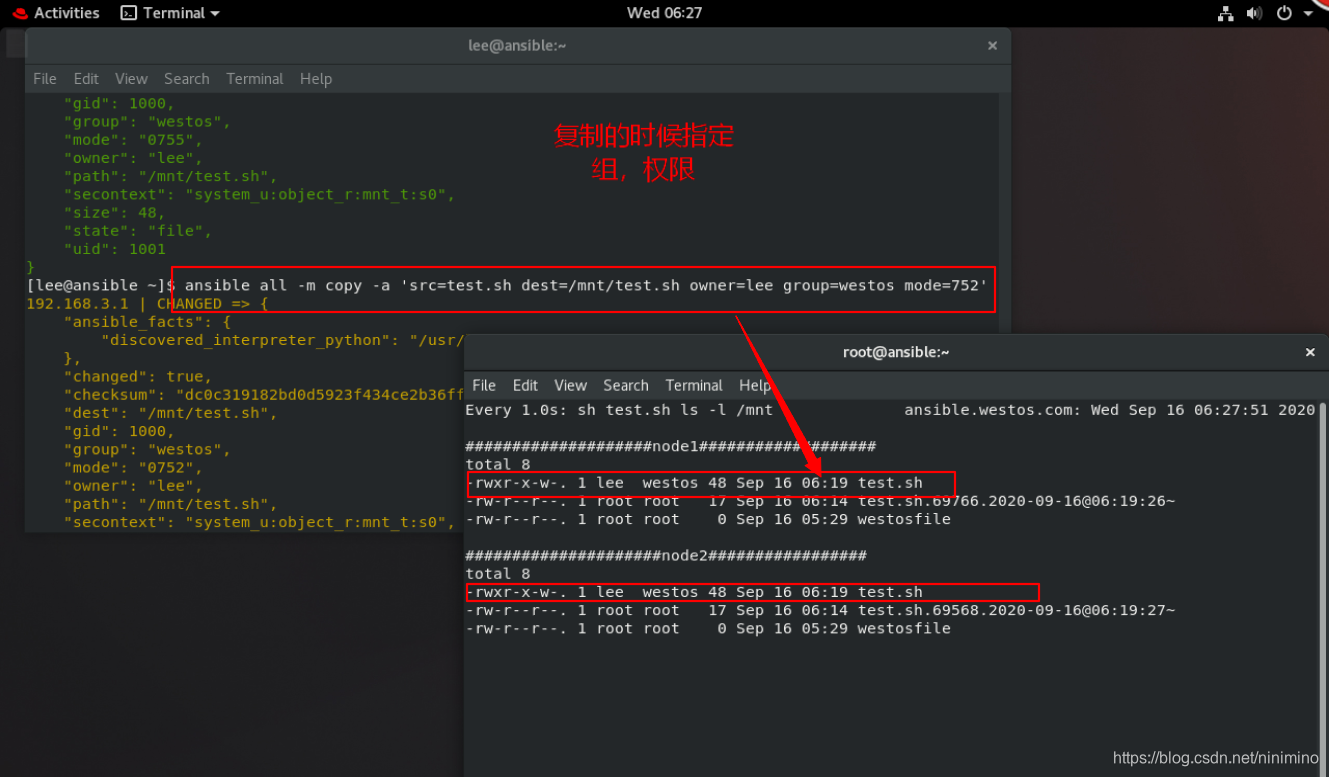
Task: Open Edit menu in root@ansible terminal
Action: (x=525, y=385)
